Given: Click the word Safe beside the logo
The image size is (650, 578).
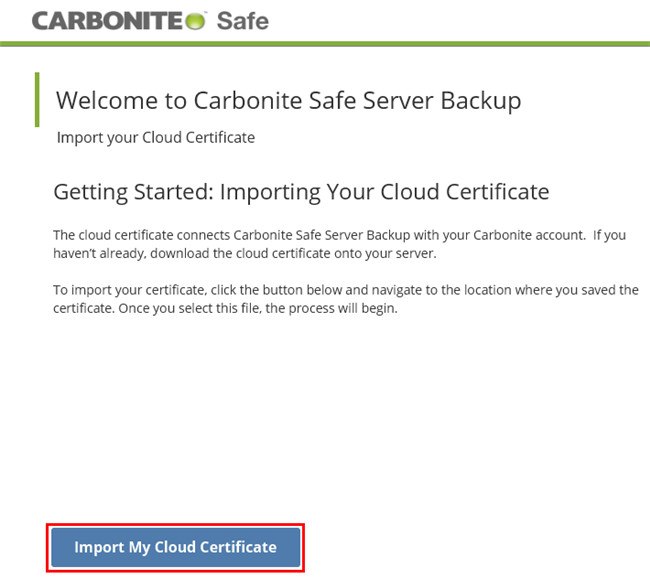Looking at the screenshot, I should click(x=242, y=20).
